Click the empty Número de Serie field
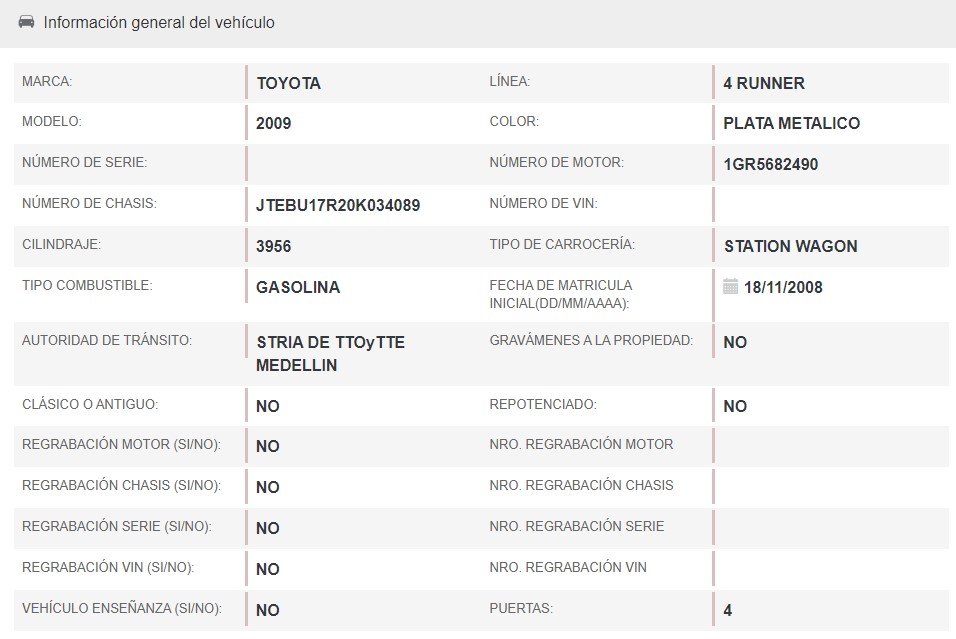The height and width of the screenshot is (639, 956). click(x=360, y=164)
